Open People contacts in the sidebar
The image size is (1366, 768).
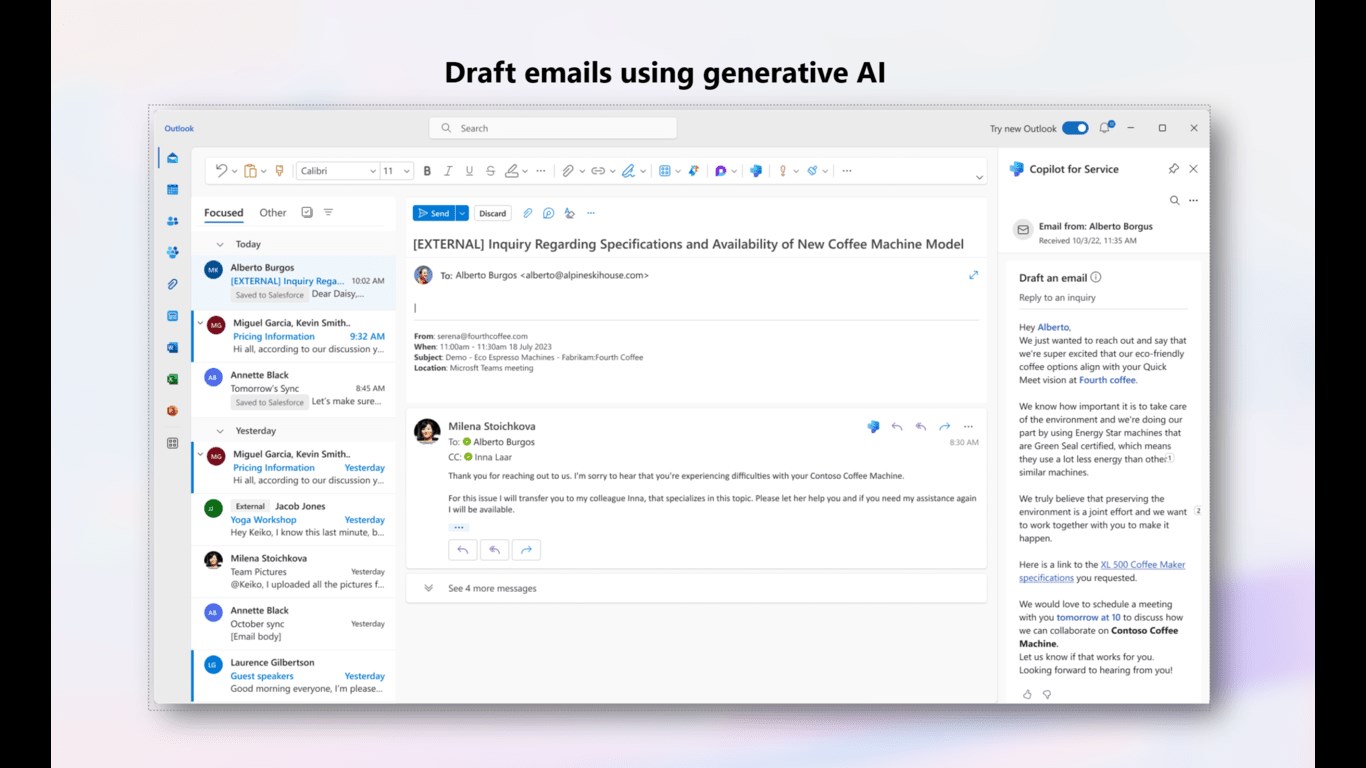coord(173,221)
